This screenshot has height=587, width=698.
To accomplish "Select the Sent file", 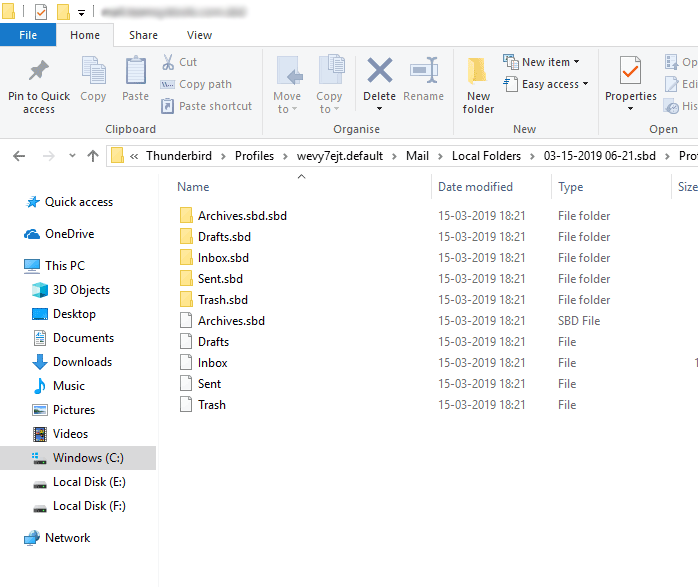I will (209, 384).
